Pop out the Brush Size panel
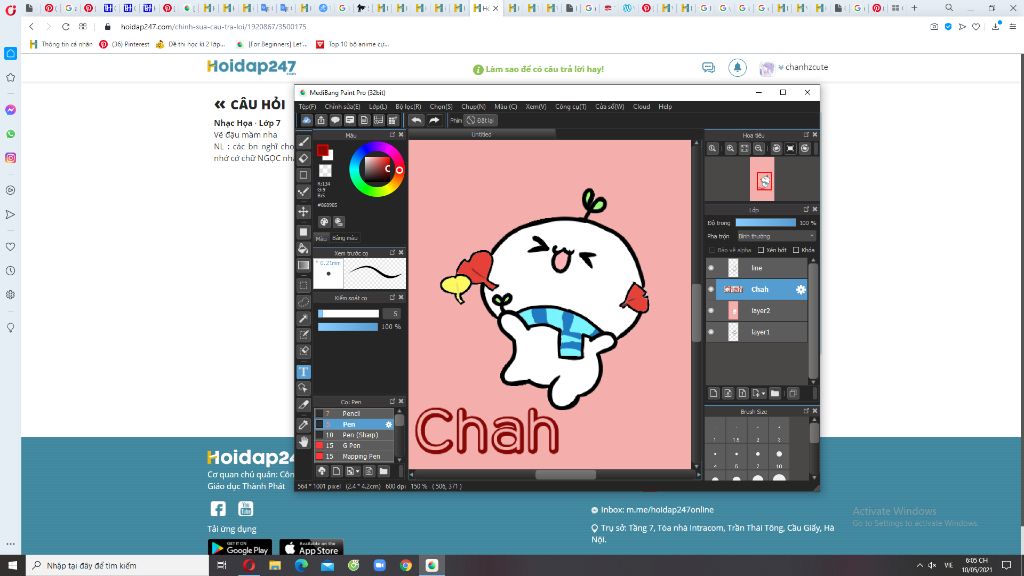This screenshot has width=1024, height=576. pos(806,411)
